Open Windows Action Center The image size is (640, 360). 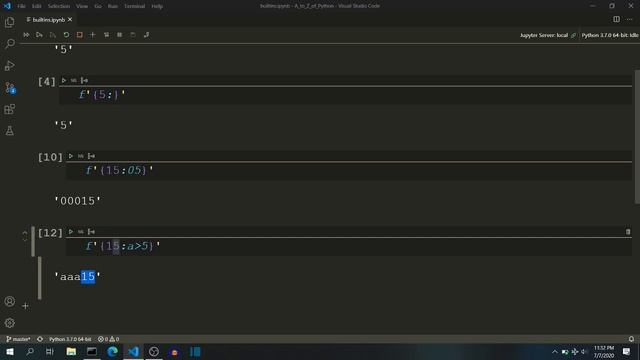(627, 352)
